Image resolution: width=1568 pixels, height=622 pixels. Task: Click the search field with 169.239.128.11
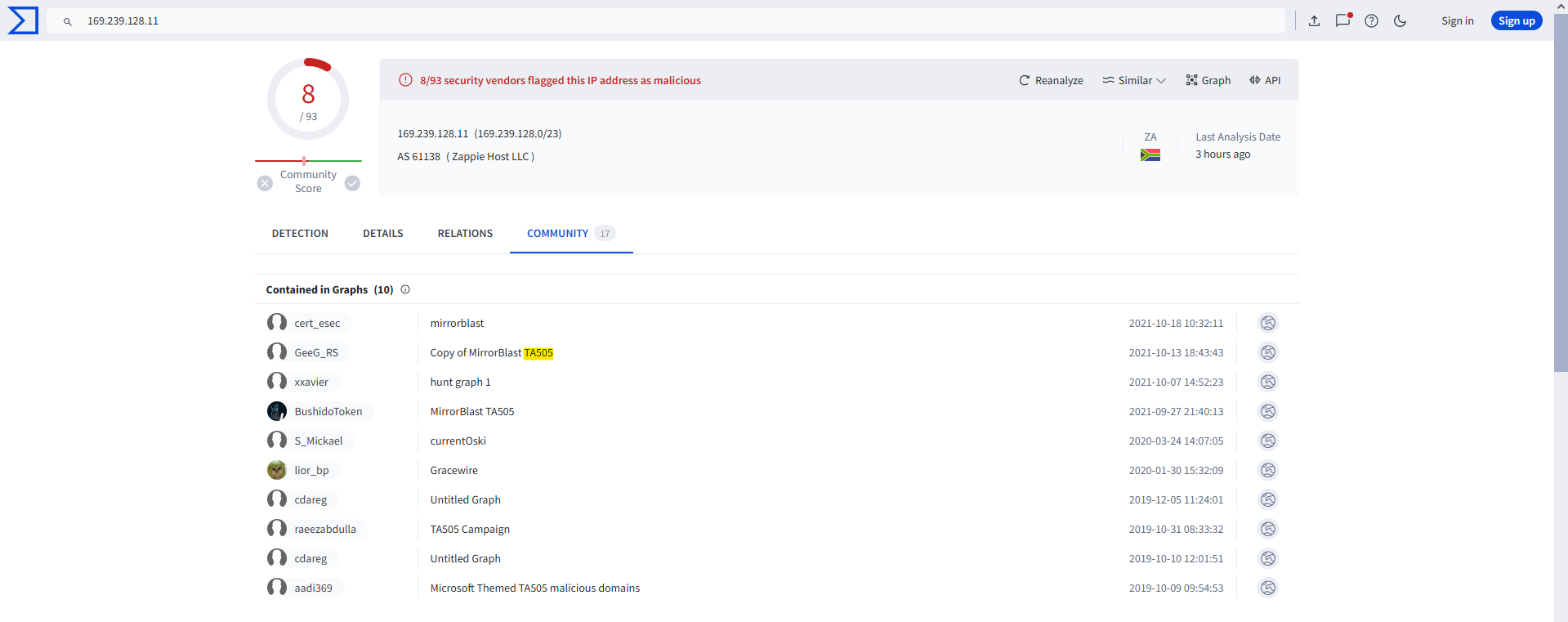665,21
